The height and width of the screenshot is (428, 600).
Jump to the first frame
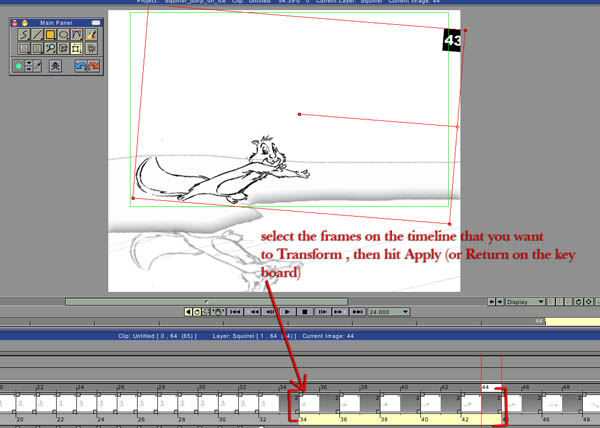coord(235,312)
